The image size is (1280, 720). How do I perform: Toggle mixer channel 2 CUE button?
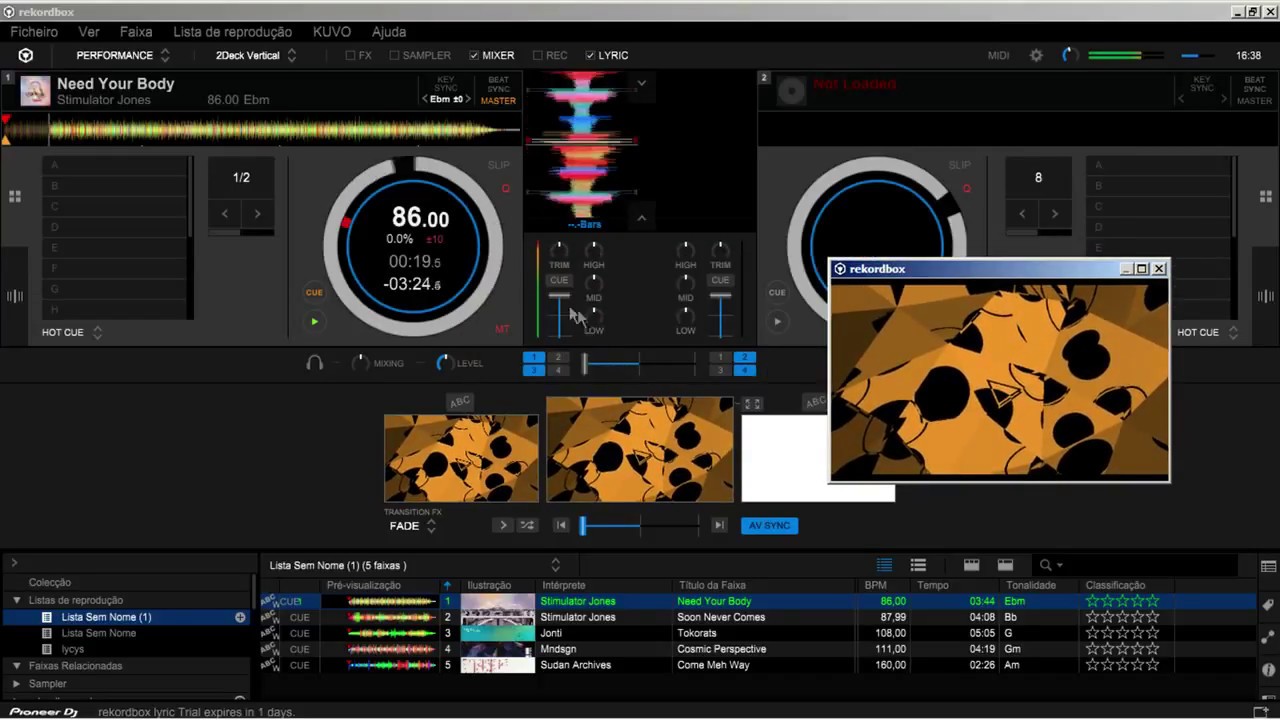[720, 281]
